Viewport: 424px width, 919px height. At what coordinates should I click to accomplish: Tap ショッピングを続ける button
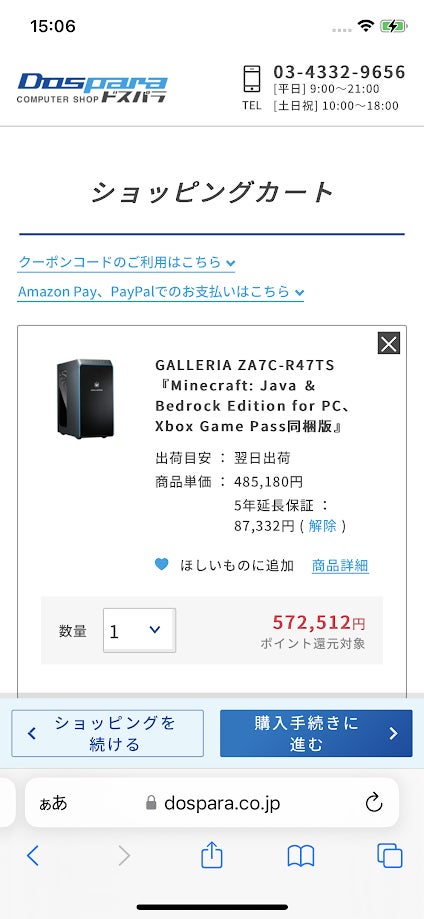coord(107,733)
